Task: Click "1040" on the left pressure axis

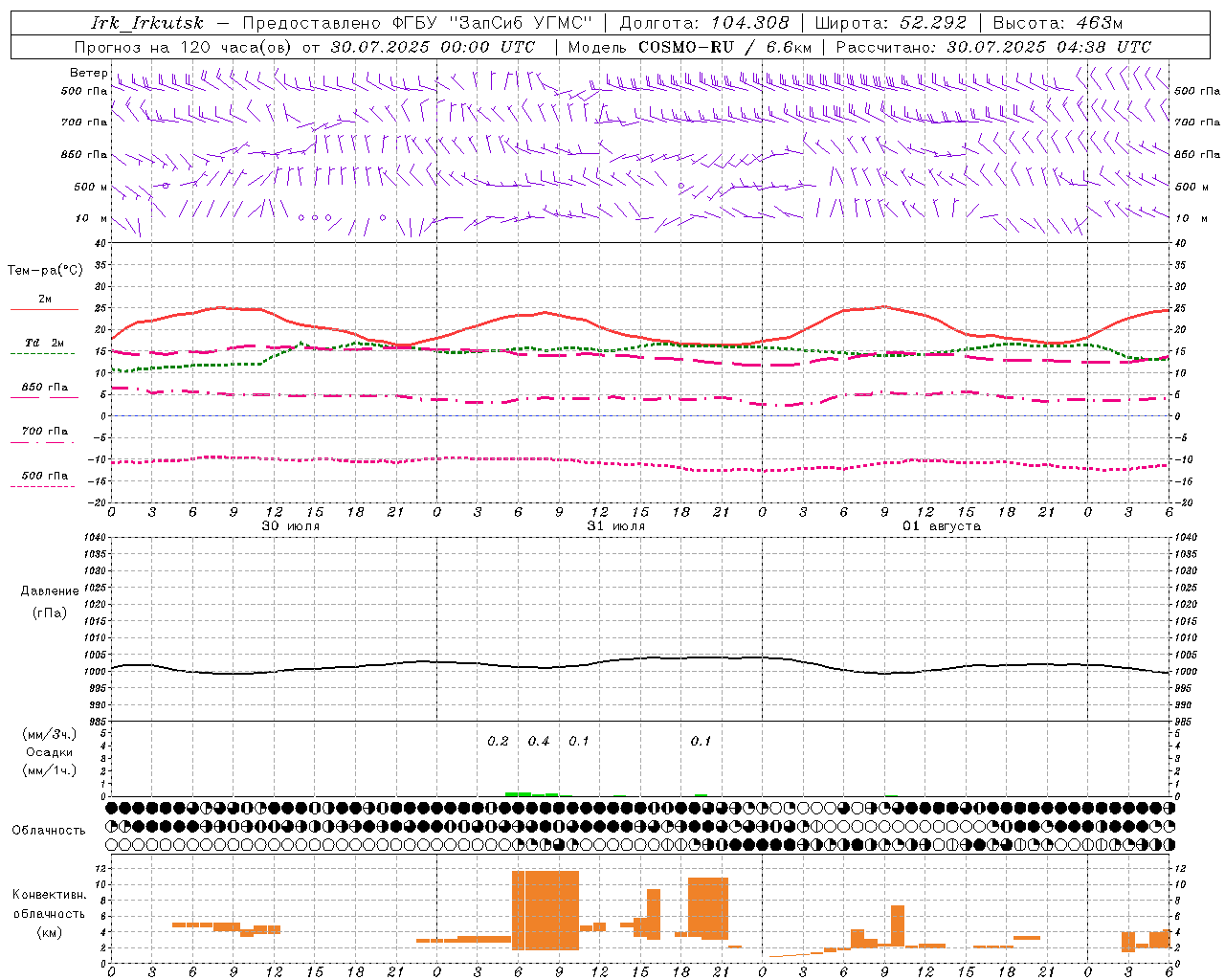Action: (x=96, y=537)
